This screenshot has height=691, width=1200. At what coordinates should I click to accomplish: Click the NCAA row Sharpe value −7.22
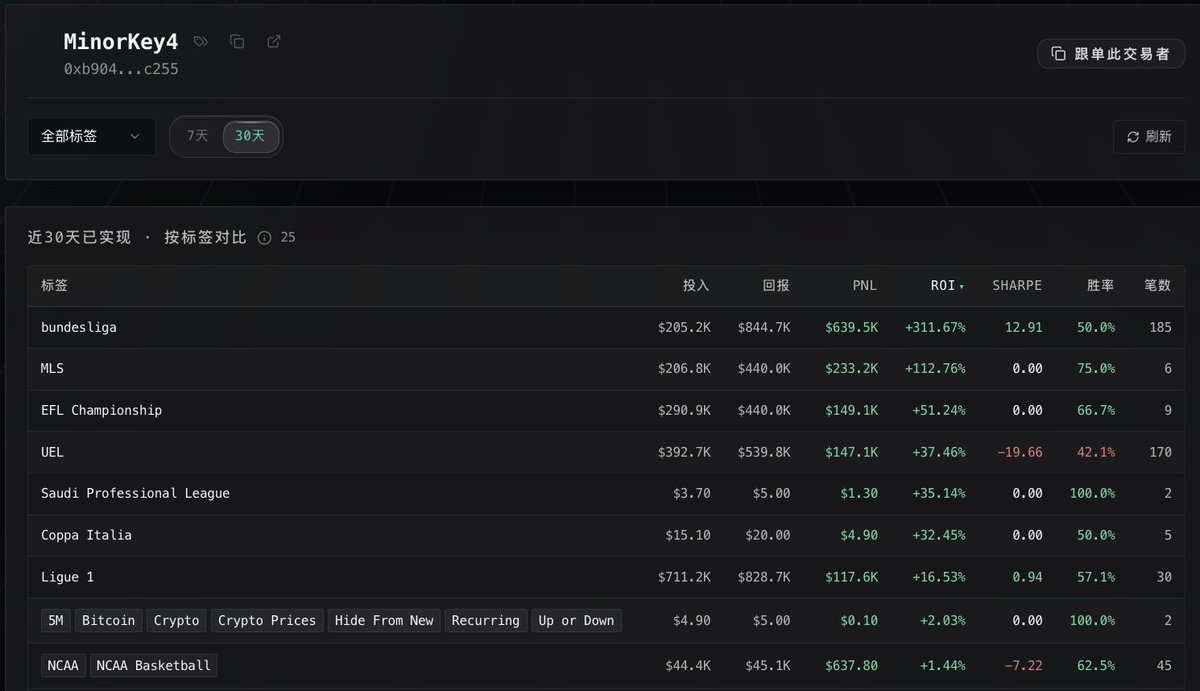[1023, 665]
